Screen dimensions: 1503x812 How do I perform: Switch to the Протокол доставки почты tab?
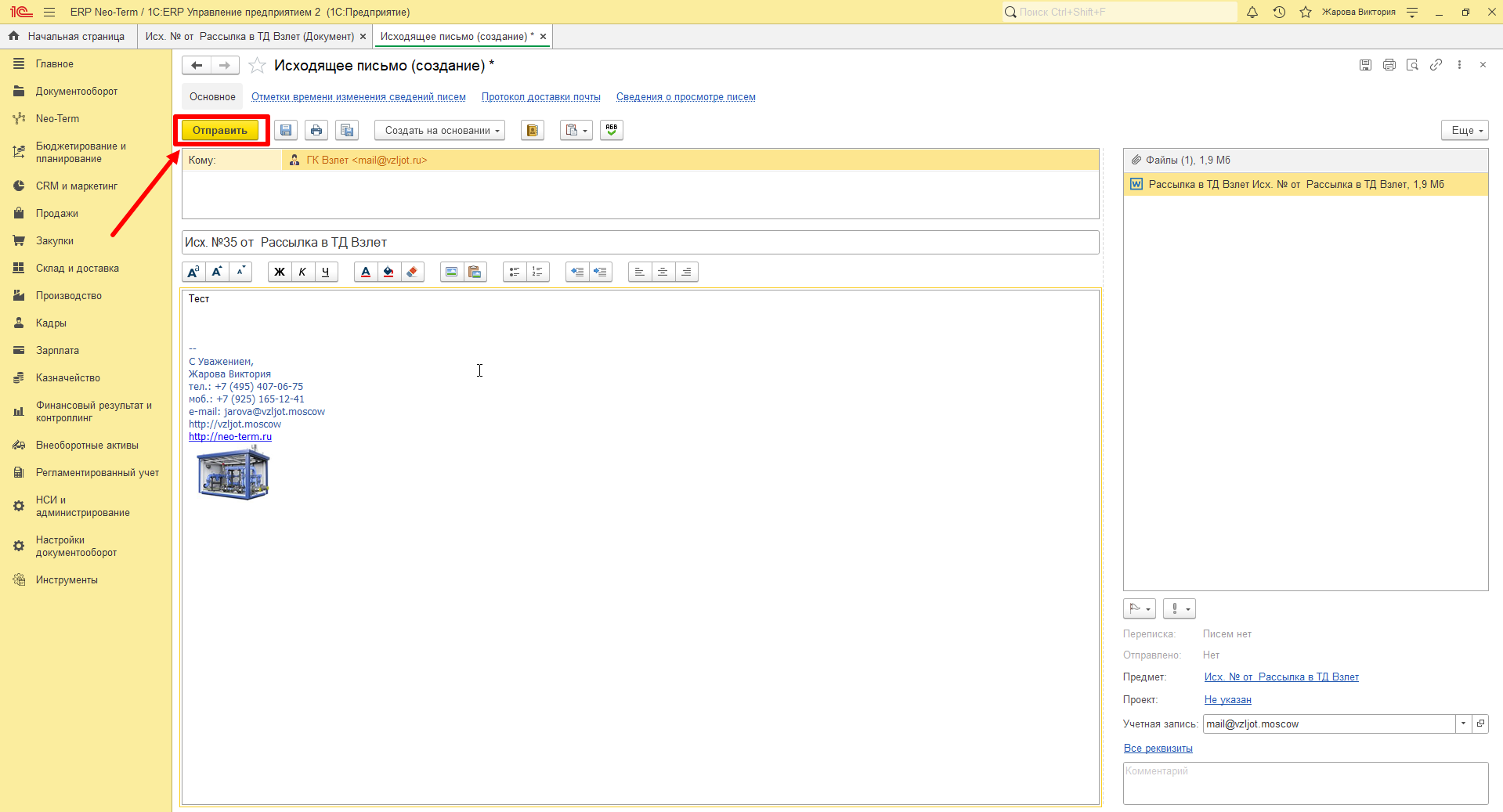(x=541, y=97)
